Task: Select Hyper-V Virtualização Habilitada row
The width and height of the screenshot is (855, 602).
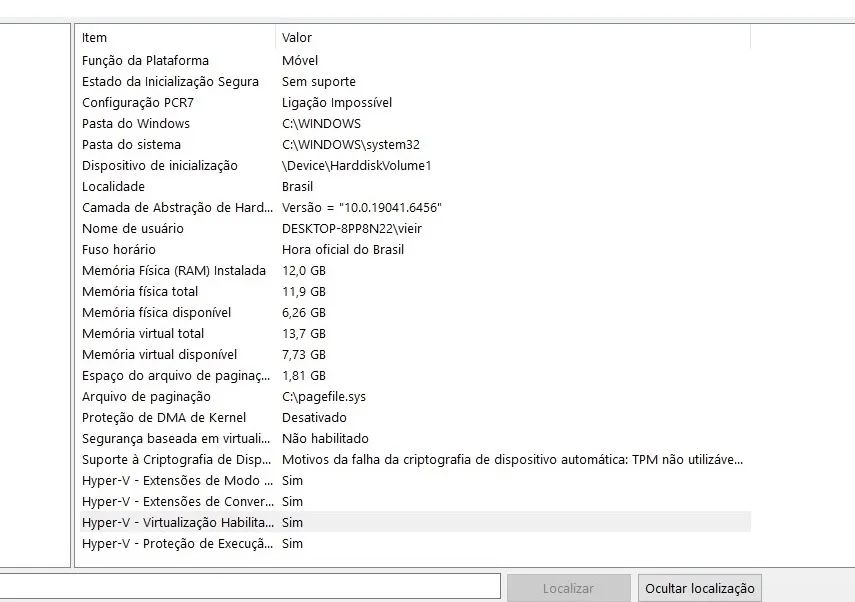Action: coord(415,522)
